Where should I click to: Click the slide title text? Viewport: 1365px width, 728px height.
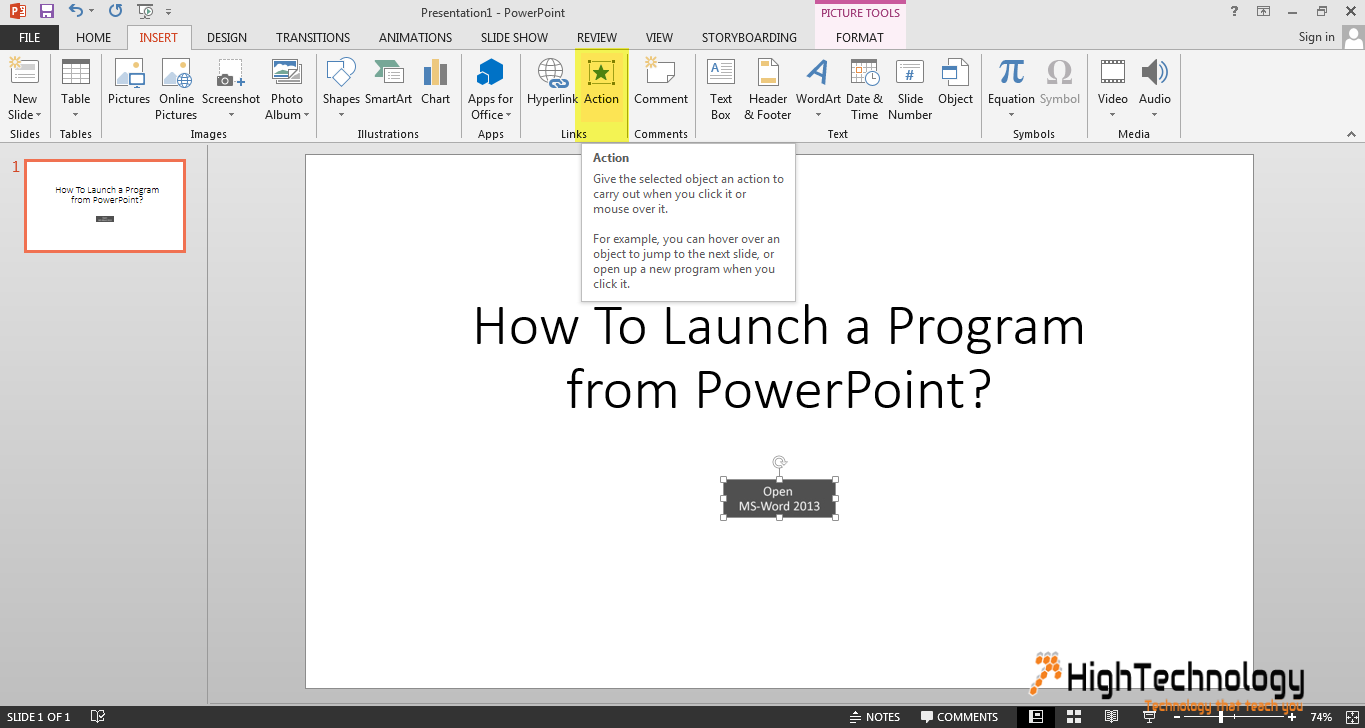tap(779, 357)
